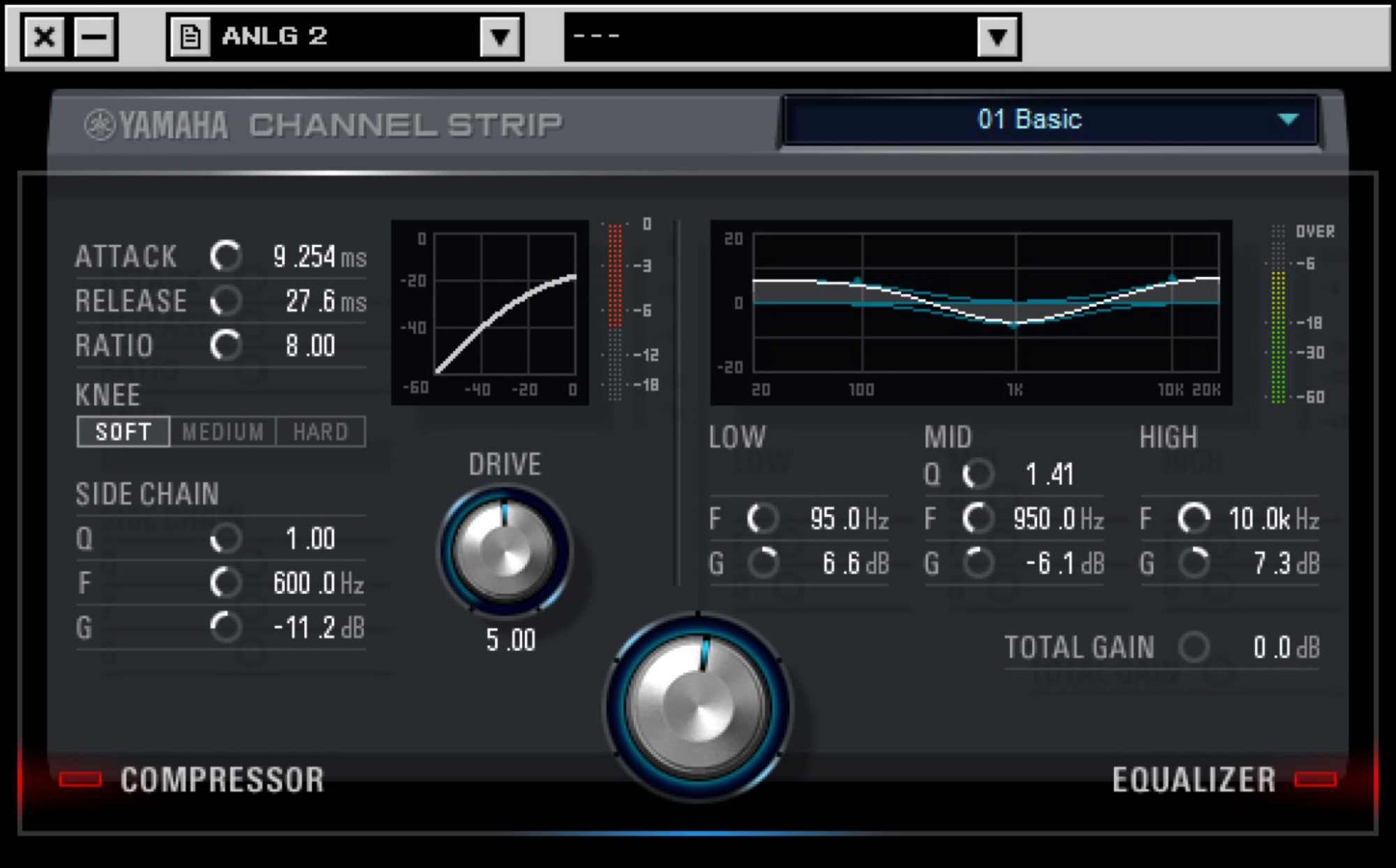Click the Side Chain G knob
1396x868 pixels.
(225, 627)
